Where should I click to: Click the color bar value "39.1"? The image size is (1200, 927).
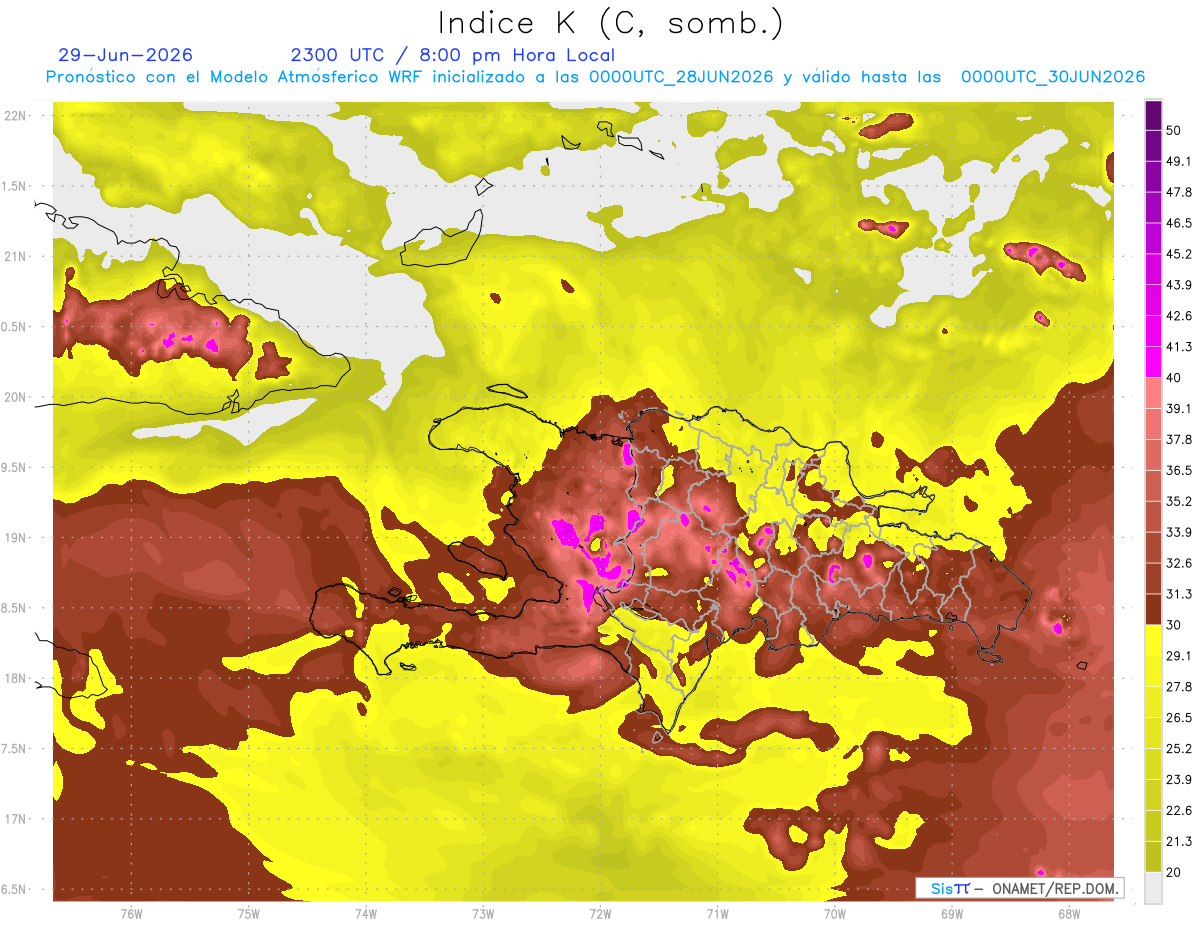(1180, 408)
